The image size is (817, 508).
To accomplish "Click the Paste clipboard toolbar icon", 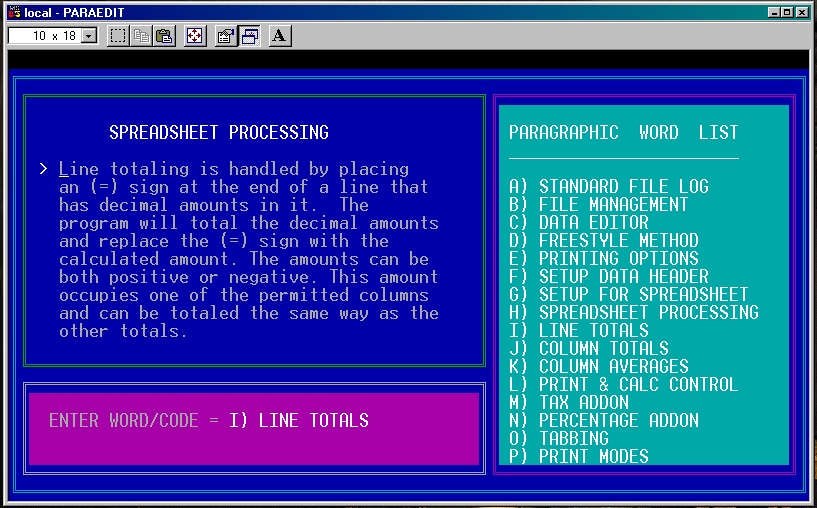I will click(x=164, y=36).
